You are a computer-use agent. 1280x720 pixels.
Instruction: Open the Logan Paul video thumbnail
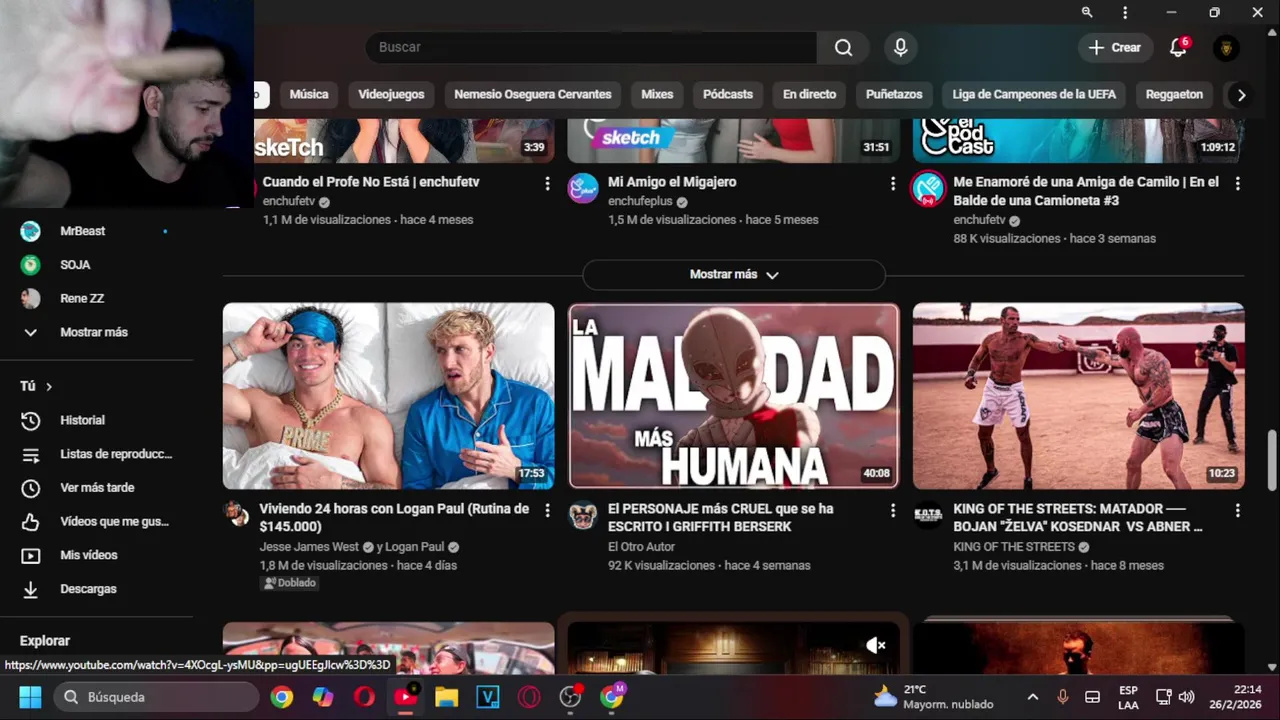388,396
